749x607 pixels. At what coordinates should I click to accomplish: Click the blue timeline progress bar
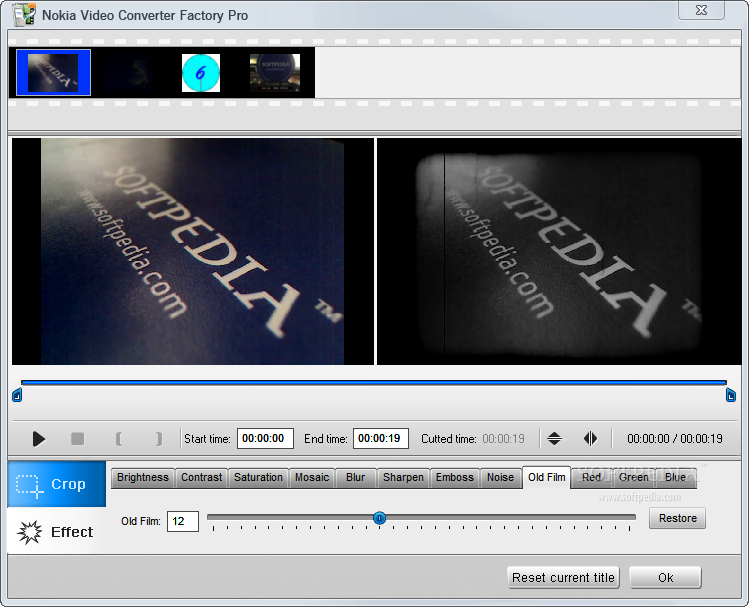(374, 383)
